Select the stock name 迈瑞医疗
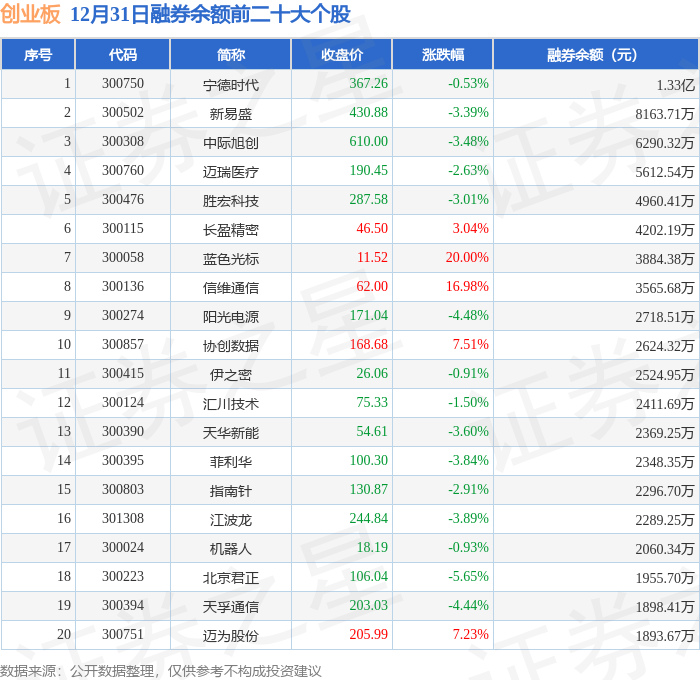The height and width of the screenshot is (680, 700). [231, 172]
